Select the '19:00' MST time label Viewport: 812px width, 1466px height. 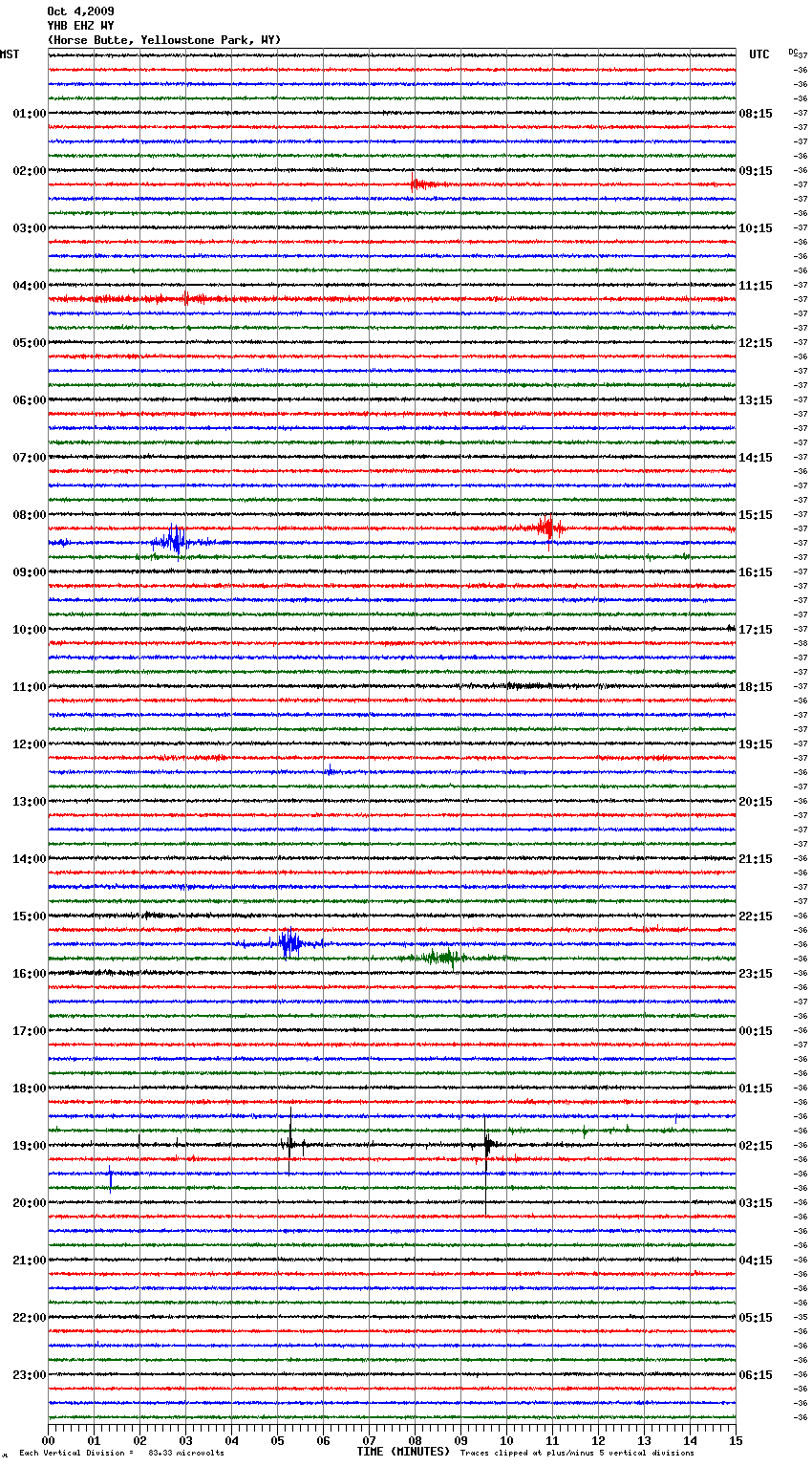29,1146
